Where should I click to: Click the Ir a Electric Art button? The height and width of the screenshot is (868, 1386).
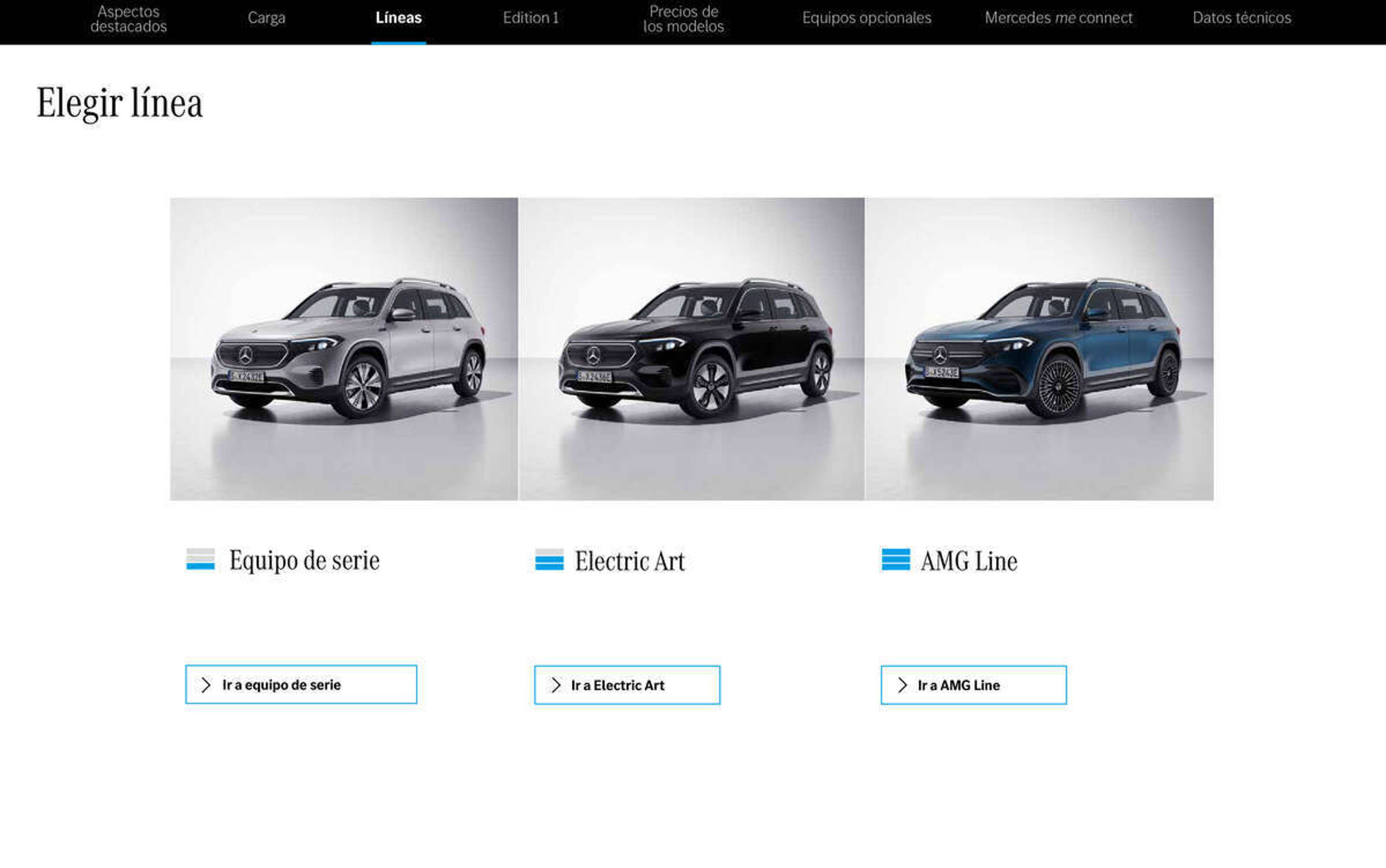pos(627,685)
